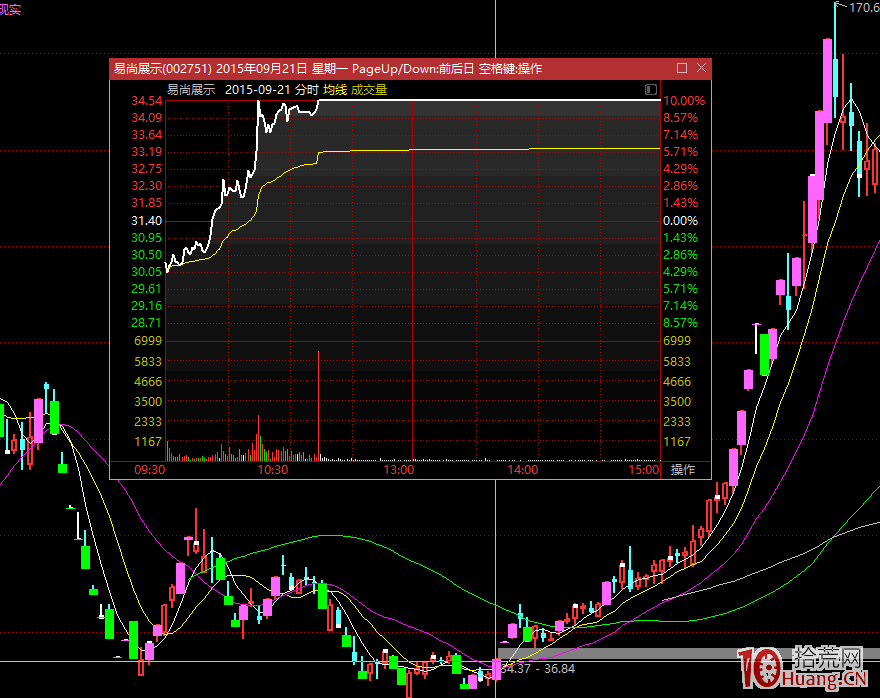This screenshot has width=880, height=698.
Task: Click the 31.40 reference price label
Action: coord(146,221)
